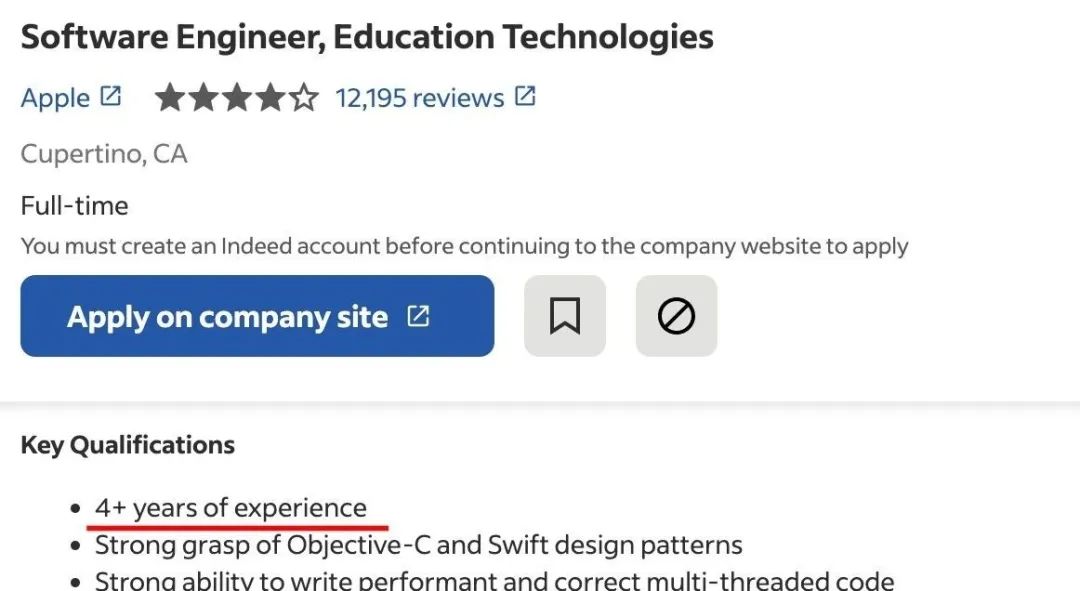This screenshot has width=1080, height=591.
Task: Click the Objective-C and Swift design patterns item
Action: pyautogui.click(x=418, y=545)
